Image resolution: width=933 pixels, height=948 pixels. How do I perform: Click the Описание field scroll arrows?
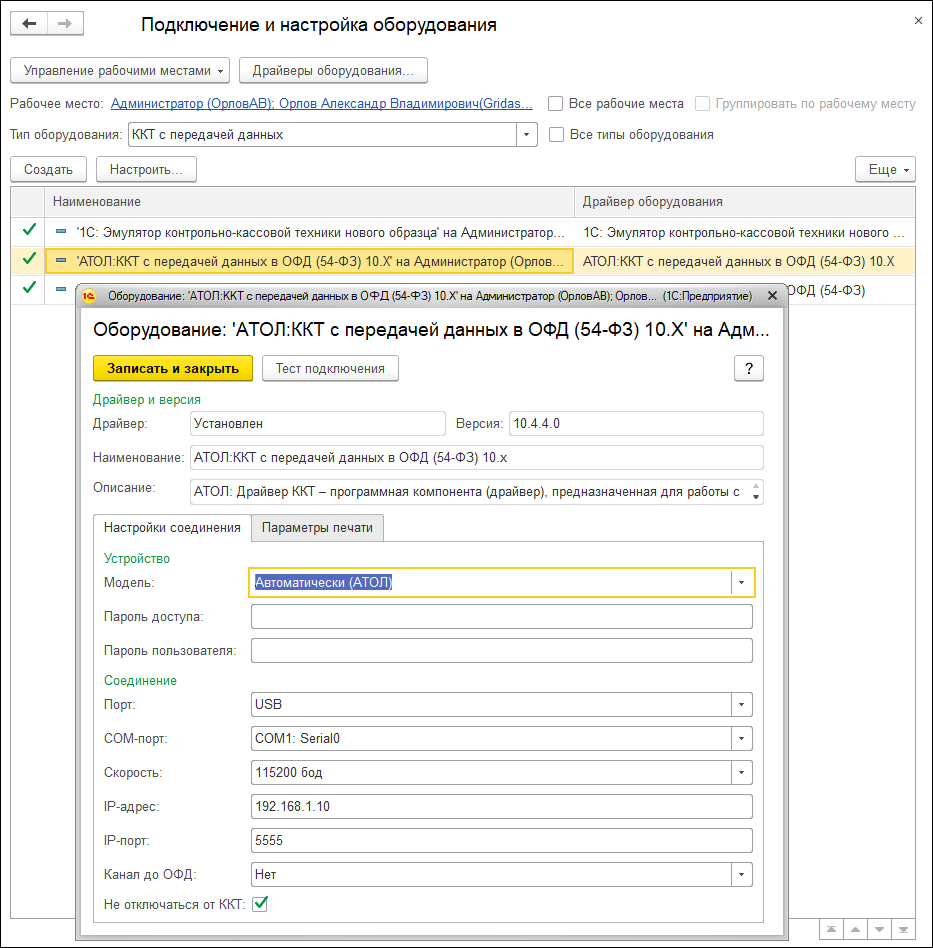pyautogui.click(x=756, y=492)
